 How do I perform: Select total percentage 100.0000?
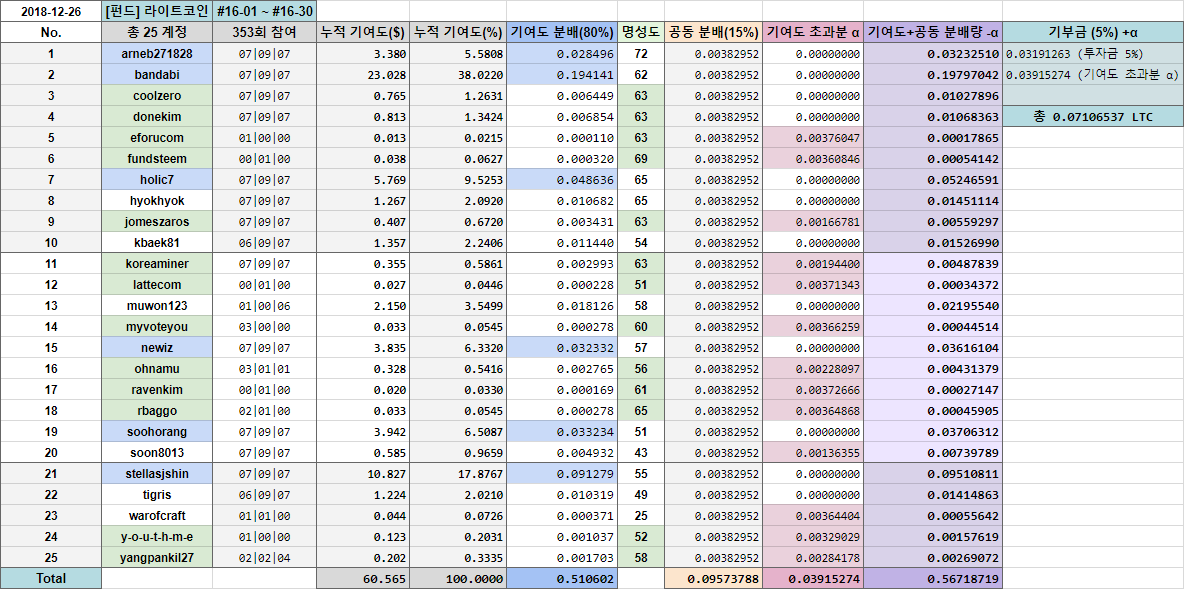(458, 578)
